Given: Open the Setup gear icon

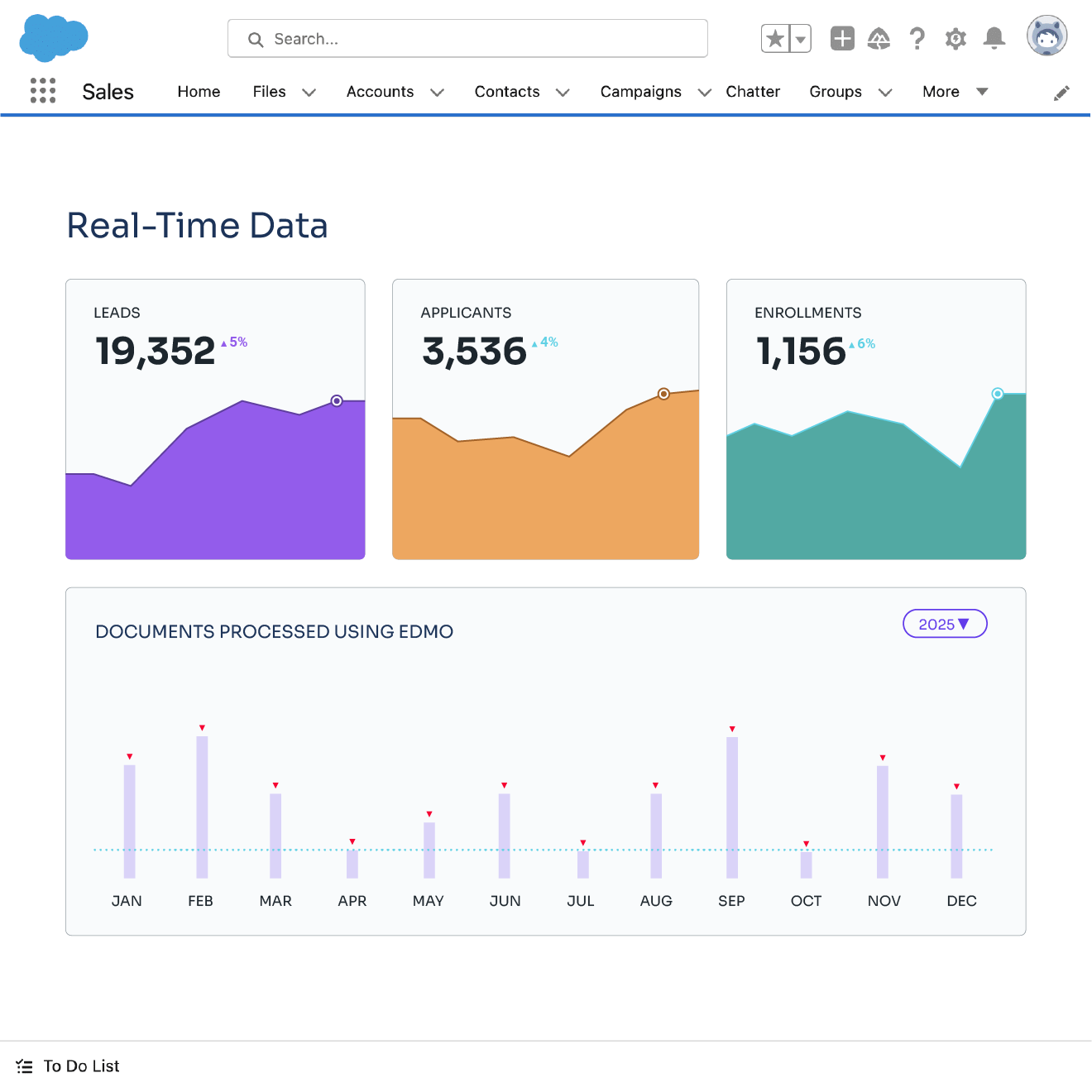Looking at the screenshot, I should pos(955,39).
